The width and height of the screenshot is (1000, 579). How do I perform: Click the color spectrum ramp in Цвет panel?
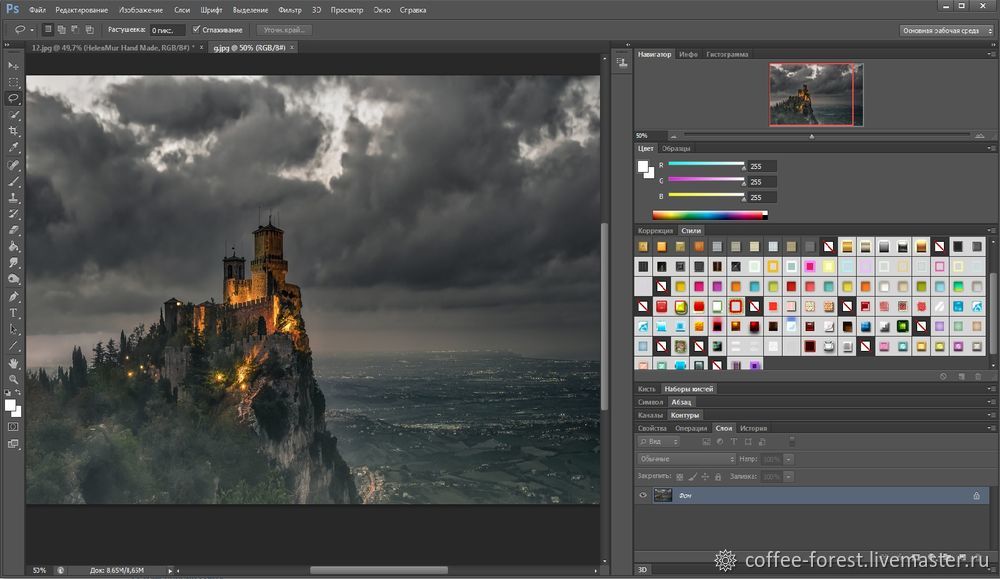coord(708,214)
